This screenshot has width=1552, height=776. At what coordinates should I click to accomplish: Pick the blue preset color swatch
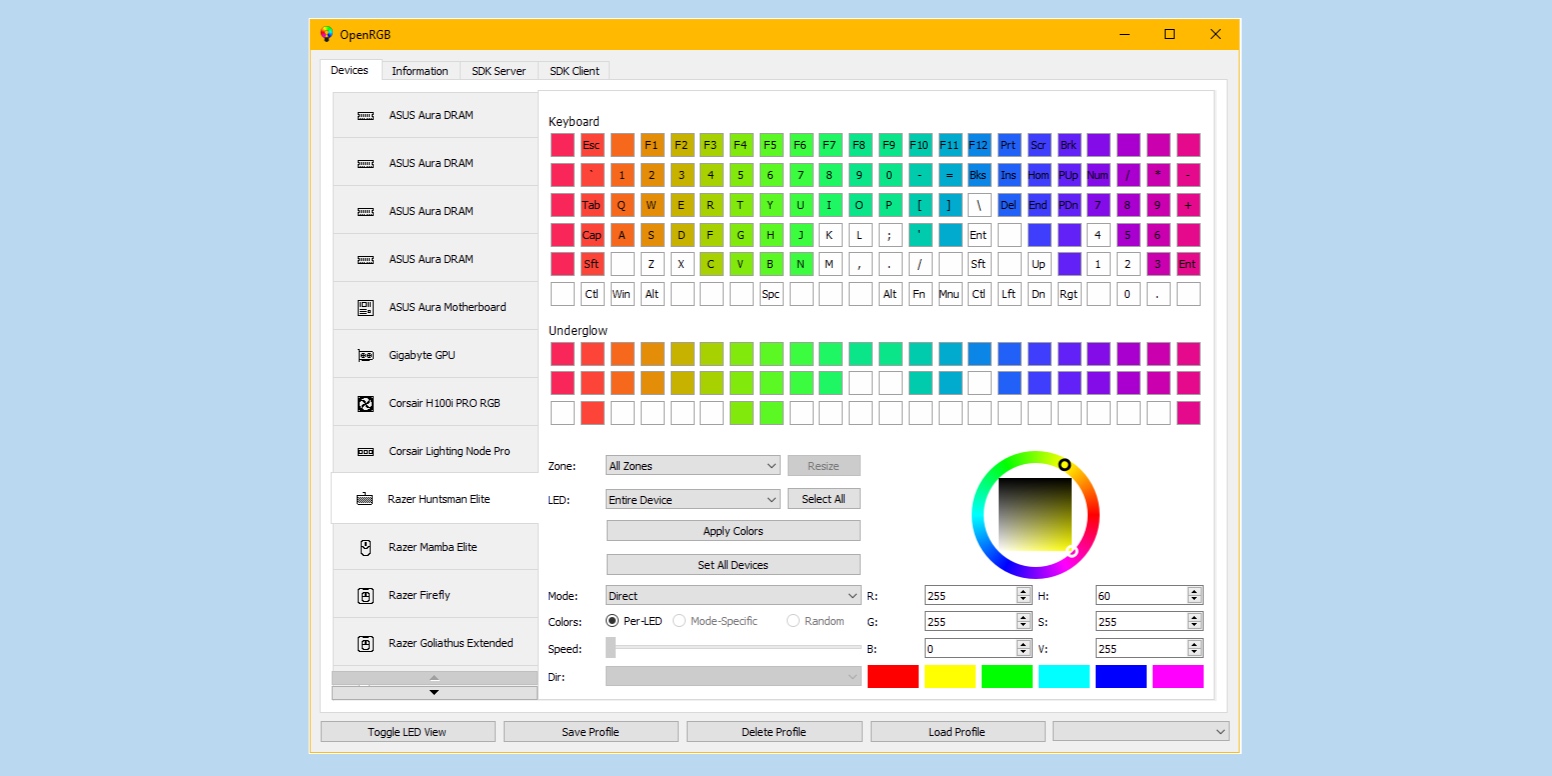(1121, 677)
